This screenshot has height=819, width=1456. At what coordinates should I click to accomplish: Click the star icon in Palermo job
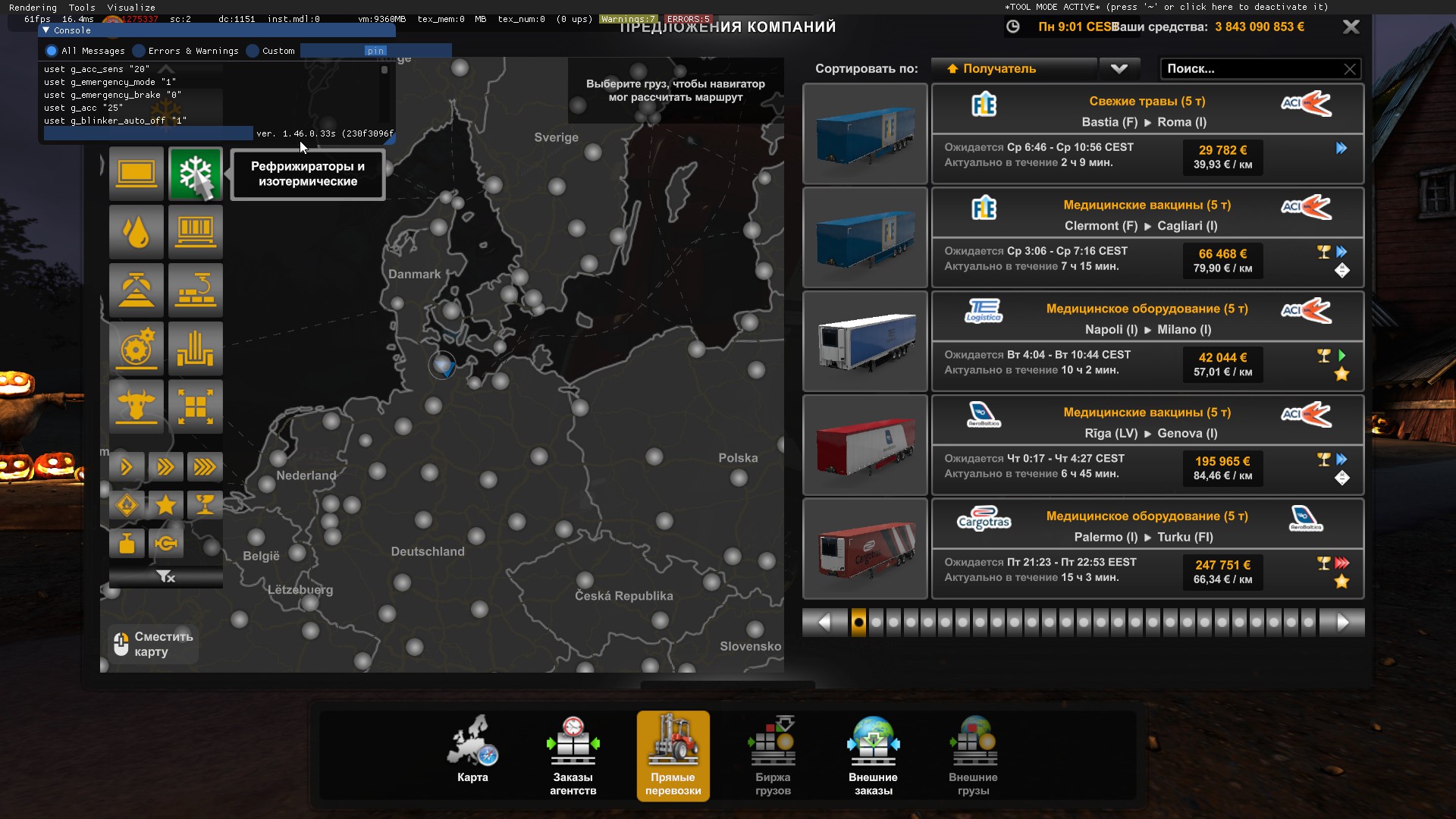(x=1341, y=582)
